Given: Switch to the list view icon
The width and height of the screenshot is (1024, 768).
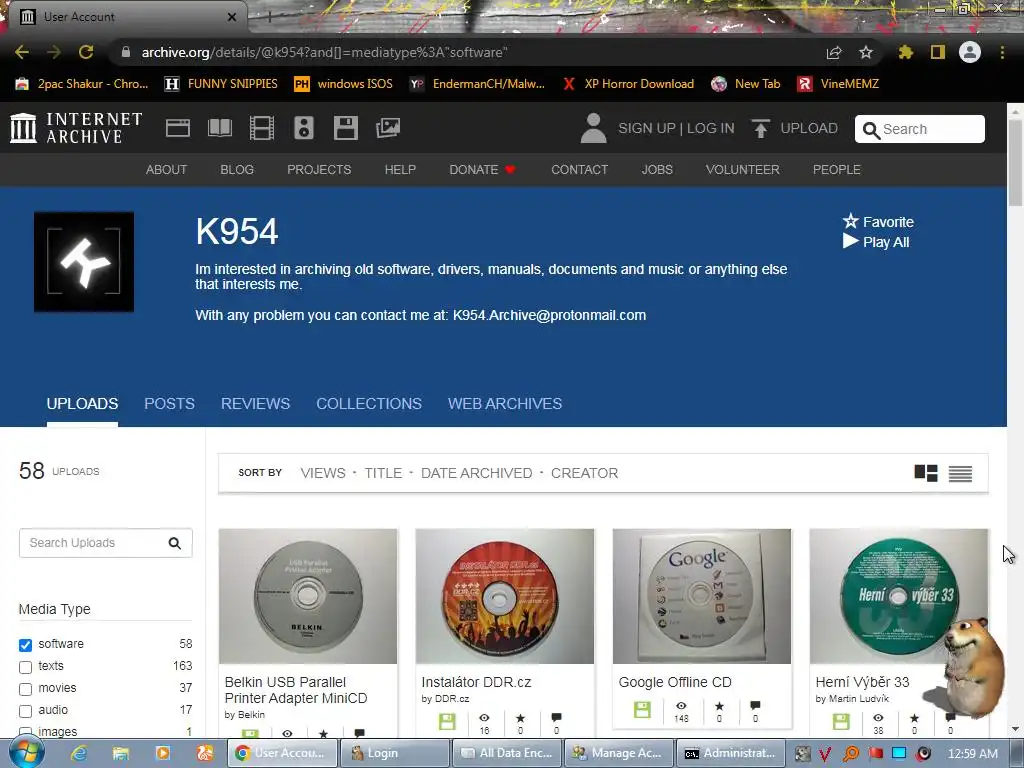Looking at the screenshot, I should coord(960,473).
